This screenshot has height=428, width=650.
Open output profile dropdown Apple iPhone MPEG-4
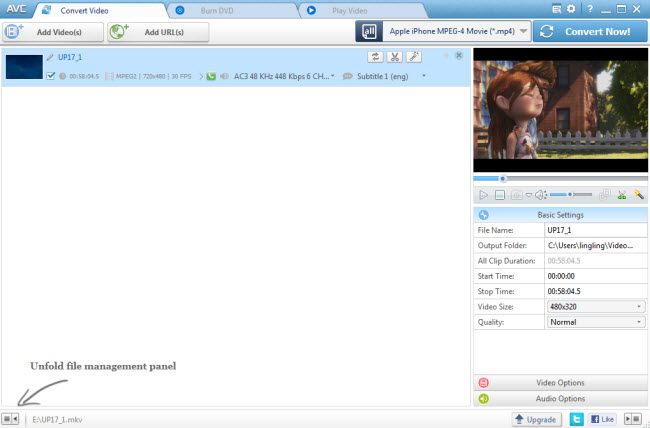click(x=457, y=31)
